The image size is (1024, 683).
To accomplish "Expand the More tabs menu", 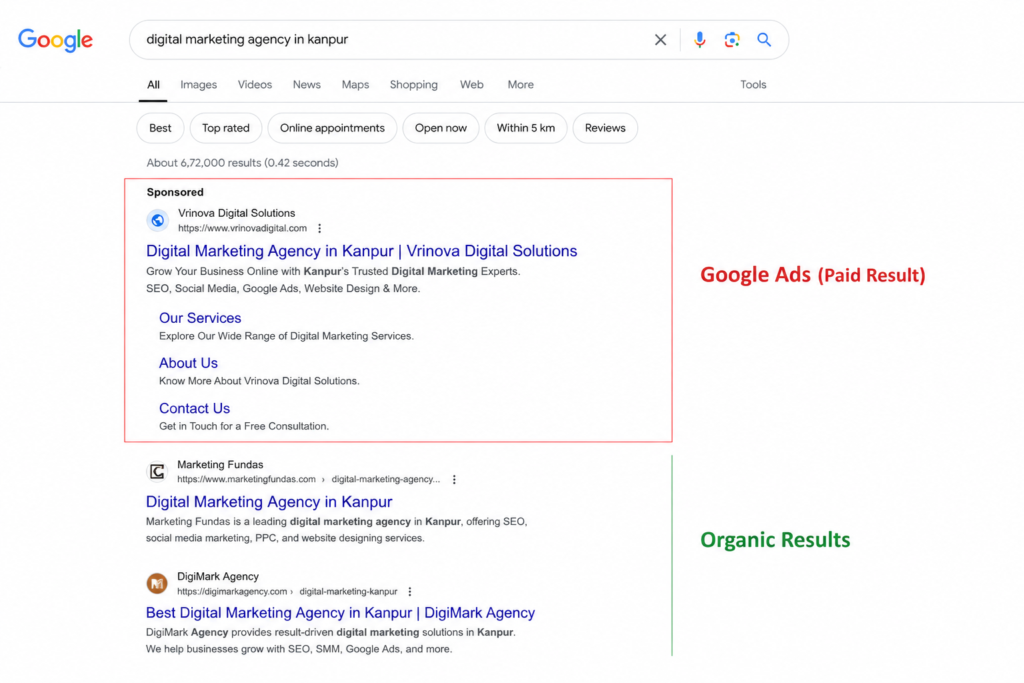I will (x=520, y=85).
